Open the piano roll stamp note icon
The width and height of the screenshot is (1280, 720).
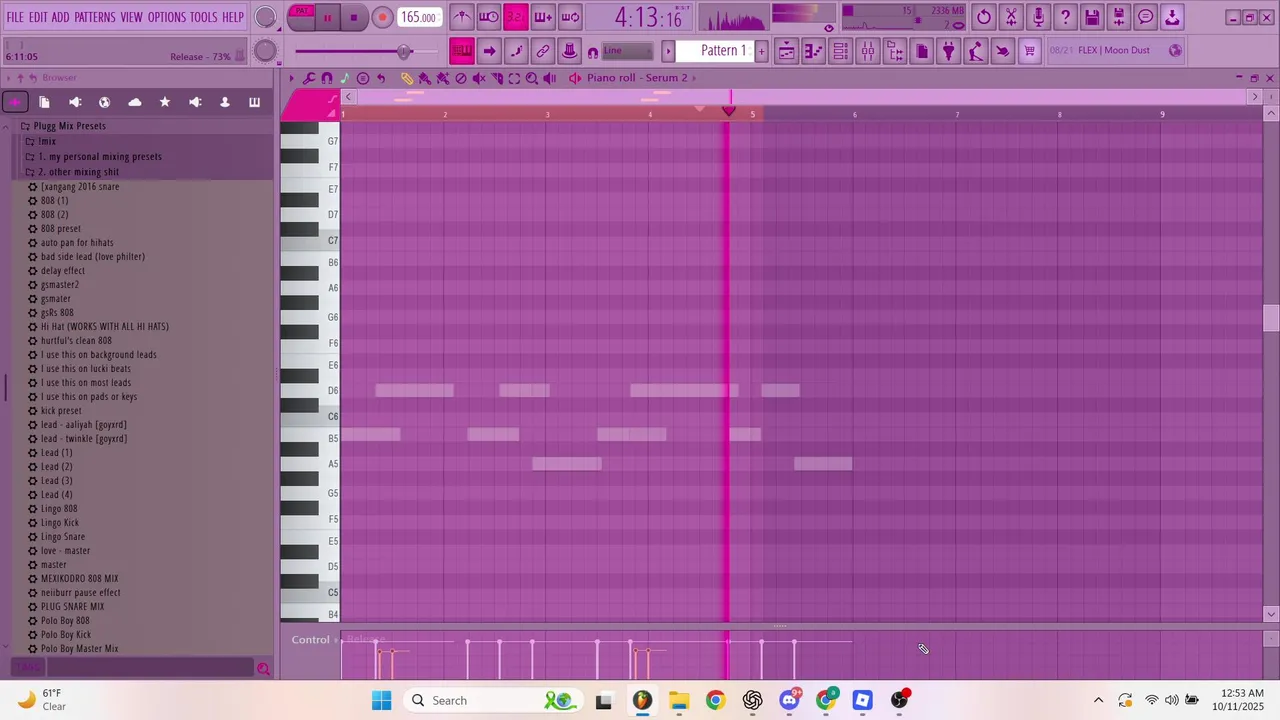point(345,78)
